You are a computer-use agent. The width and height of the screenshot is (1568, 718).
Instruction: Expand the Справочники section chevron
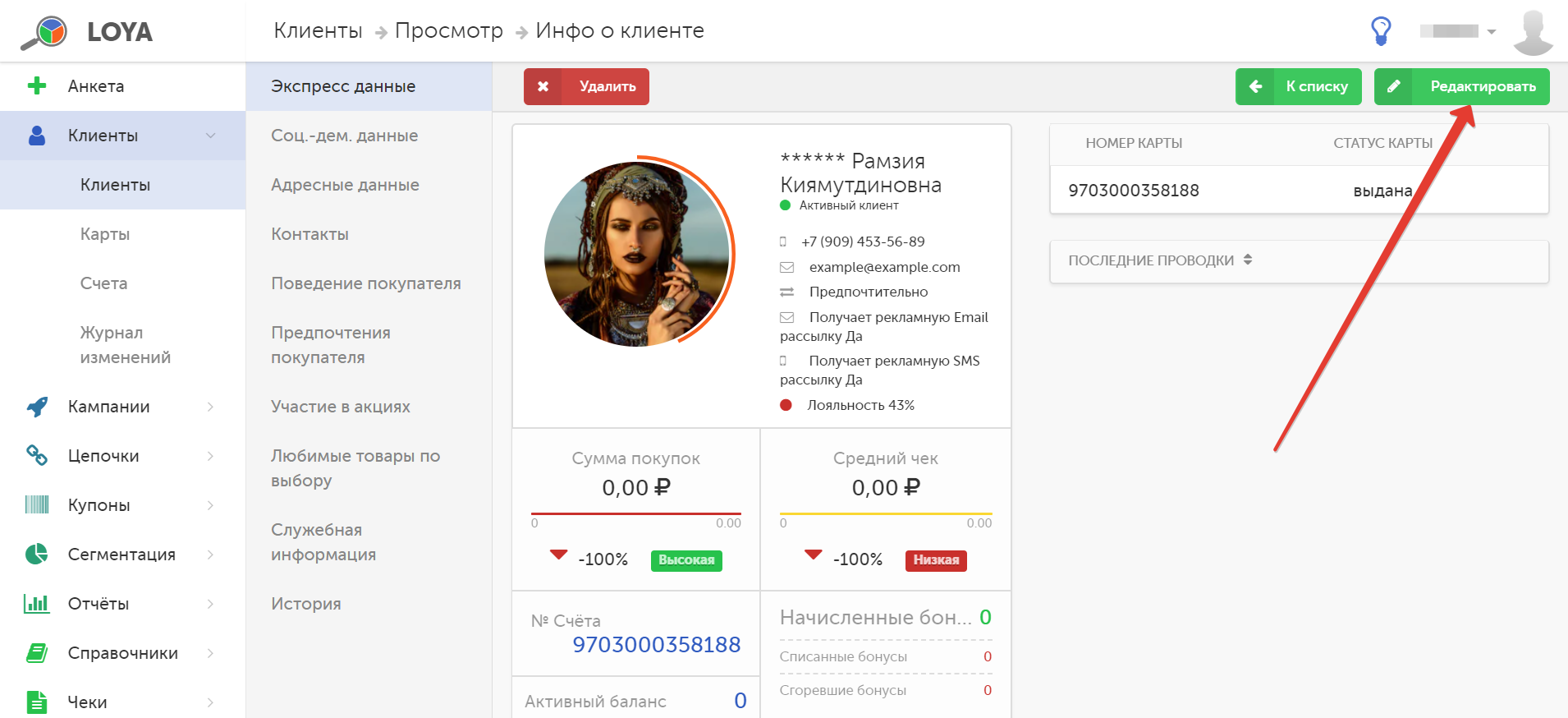coord(211,653)
